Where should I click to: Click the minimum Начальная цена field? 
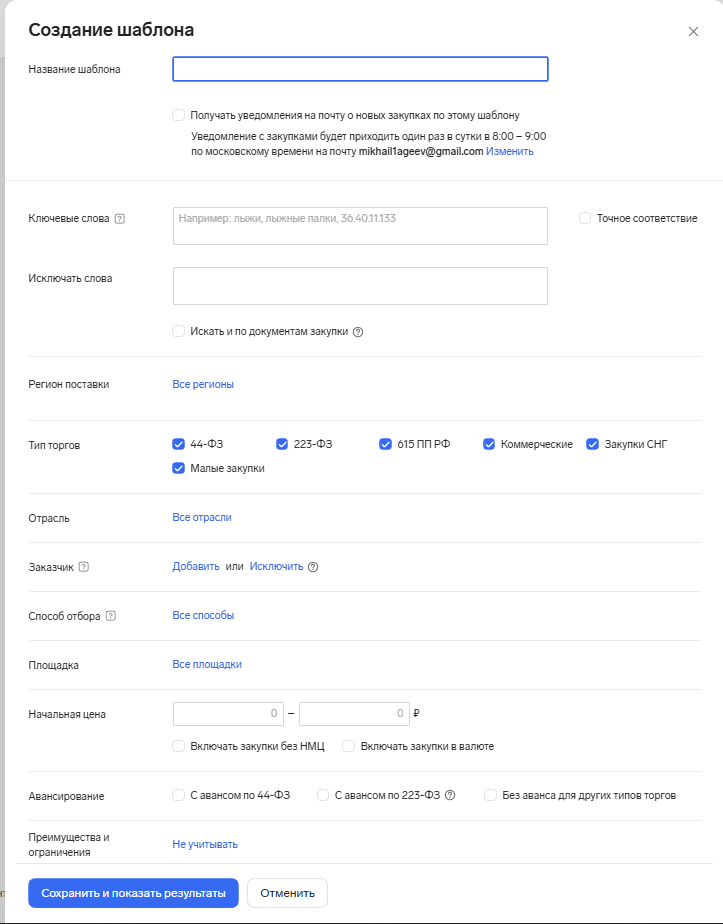[x=228, y=714]
